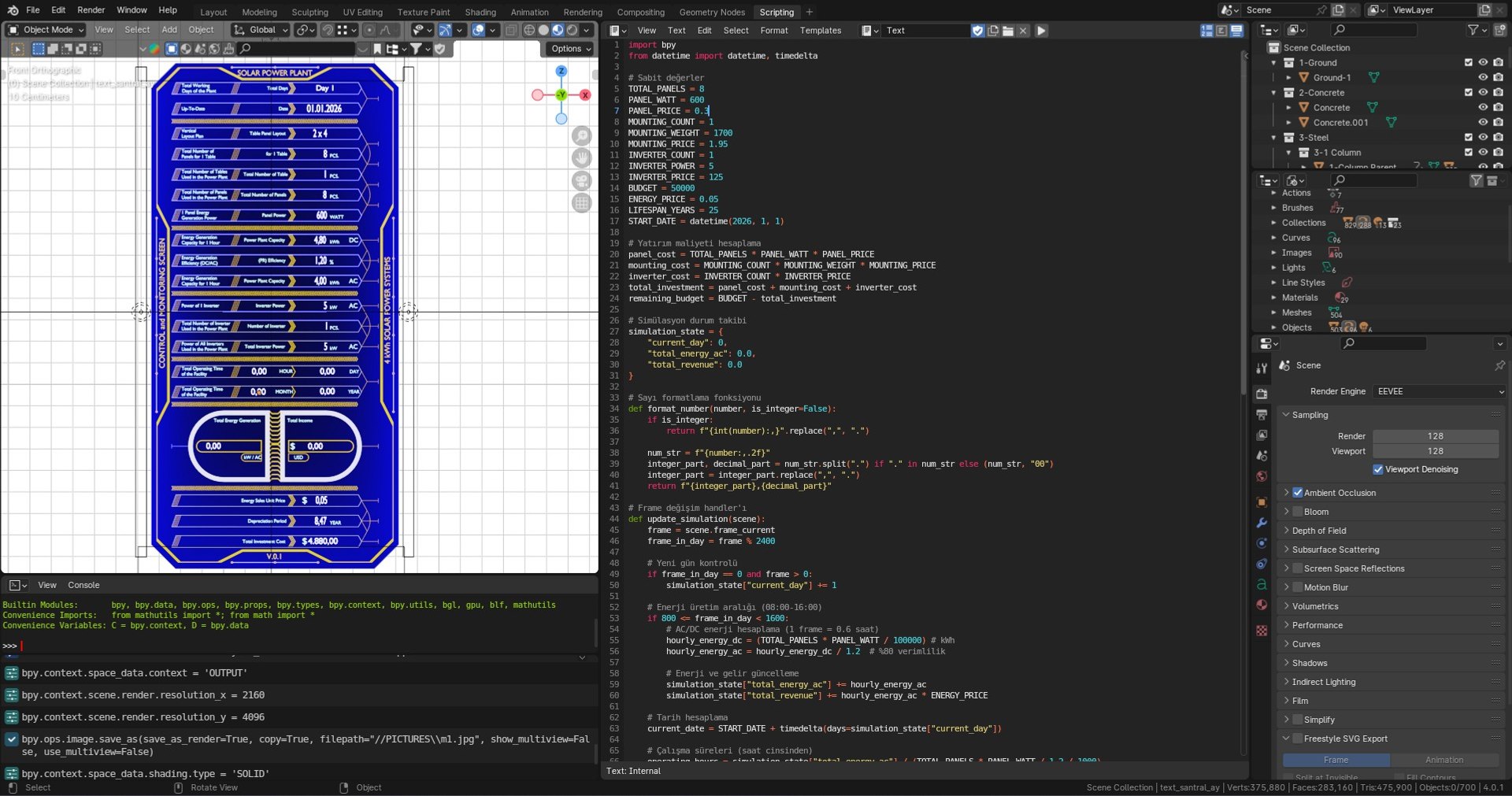Select wireframe viewport shading mode
The height and width of the screenshot is (796, 1512).
[x=529, y=30]
